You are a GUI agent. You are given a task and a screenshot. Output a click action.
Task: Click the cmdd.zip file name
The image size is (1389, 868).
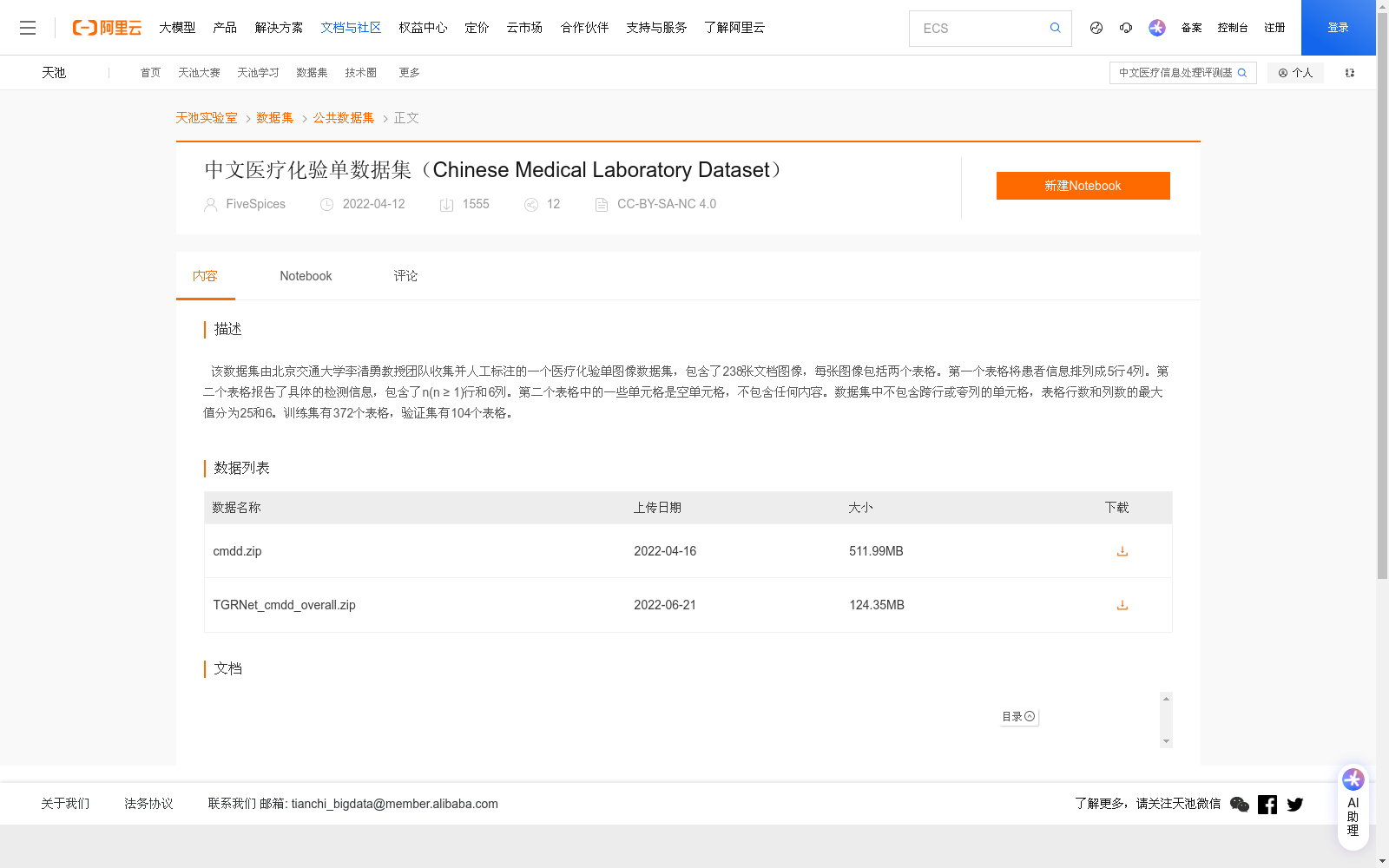[237, 551]
